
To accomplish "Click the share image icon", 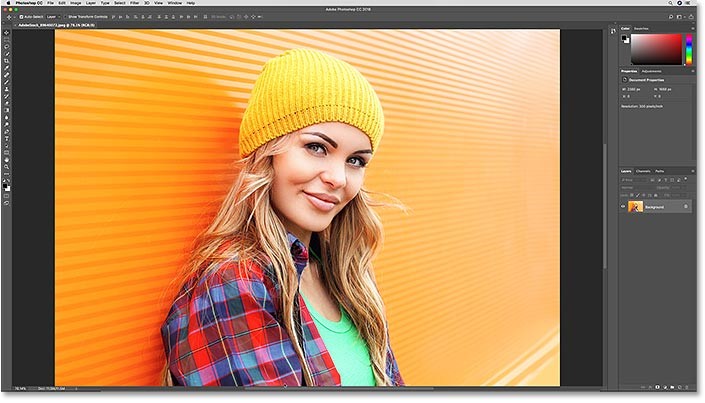I will pos(691,17).
